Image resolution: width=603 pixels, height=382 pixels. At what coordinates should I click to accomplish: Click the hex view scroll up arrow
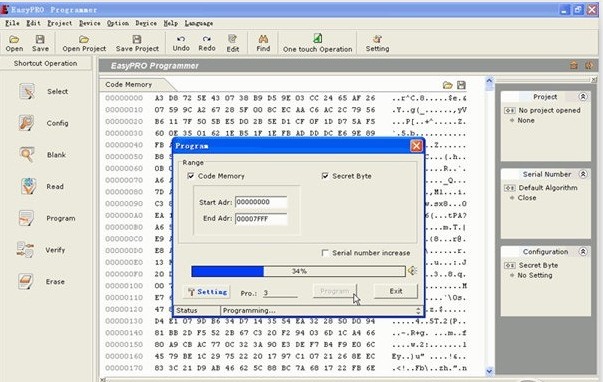pyautogui.click(x=489, y=81)
